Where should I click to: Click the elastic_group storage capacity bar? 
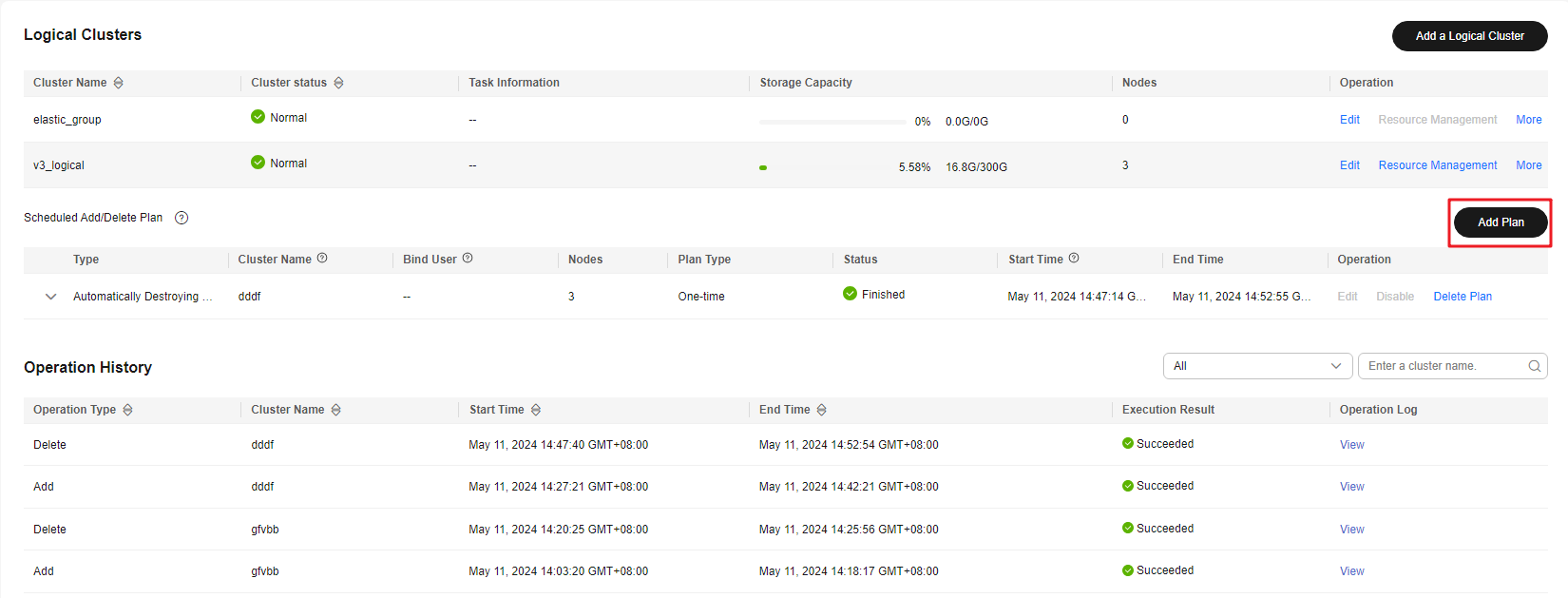tap(832, 122)
